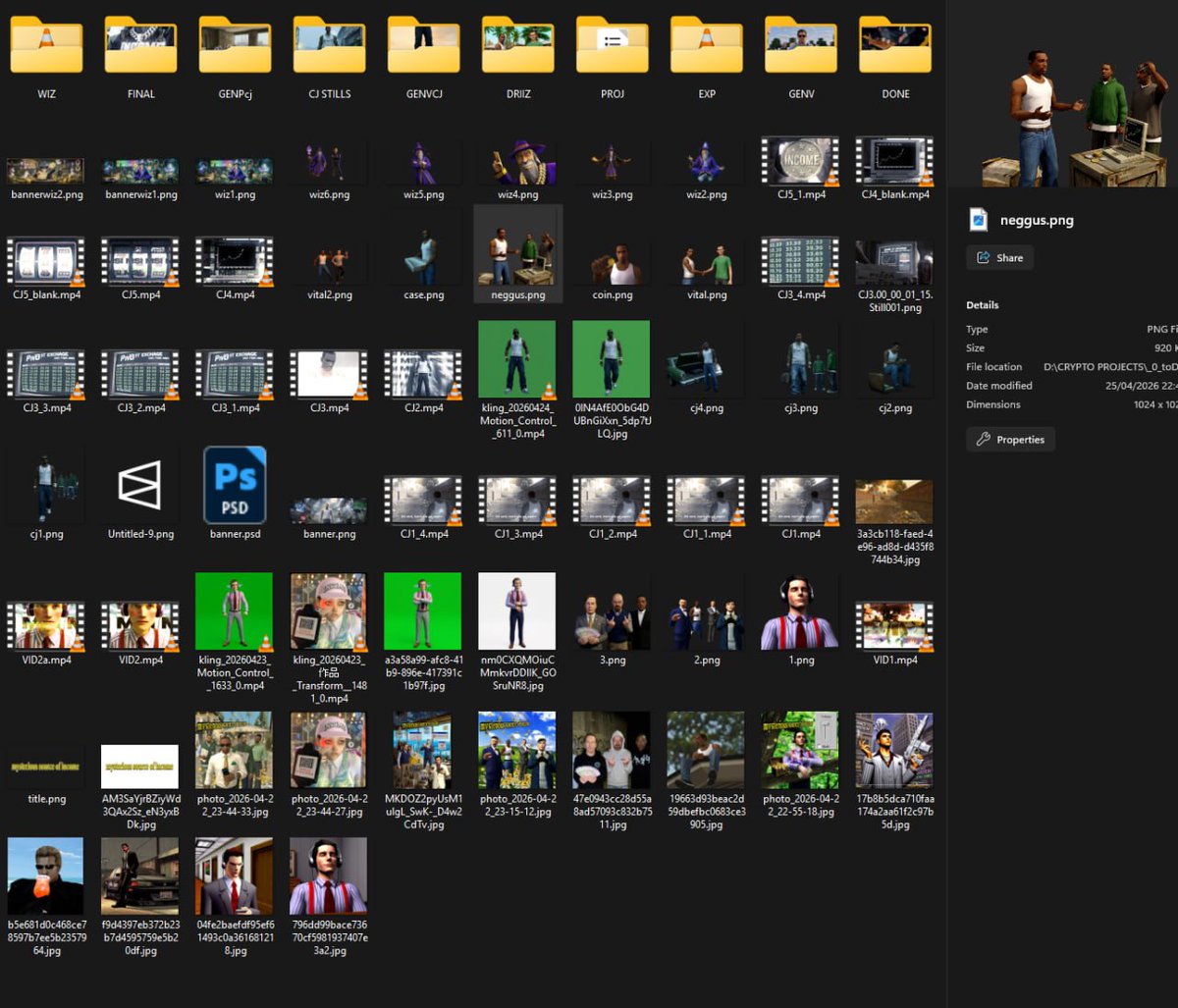Select the CJ2.mp4 video file
Screen dimensions: 1178x1008
[423, 375]
